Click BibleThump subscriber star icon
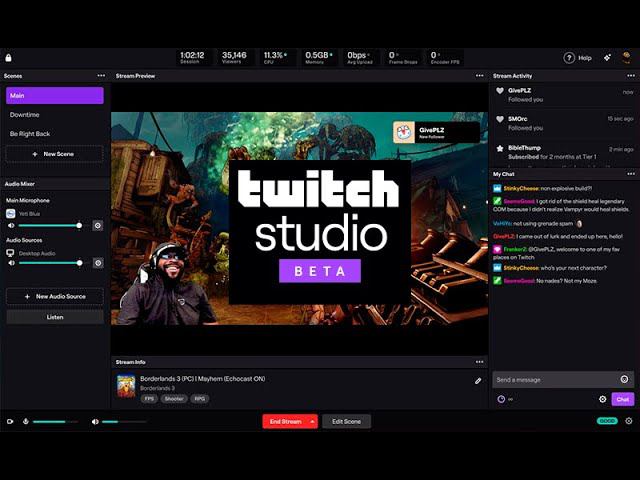The image size is (640, 480). 500,148
